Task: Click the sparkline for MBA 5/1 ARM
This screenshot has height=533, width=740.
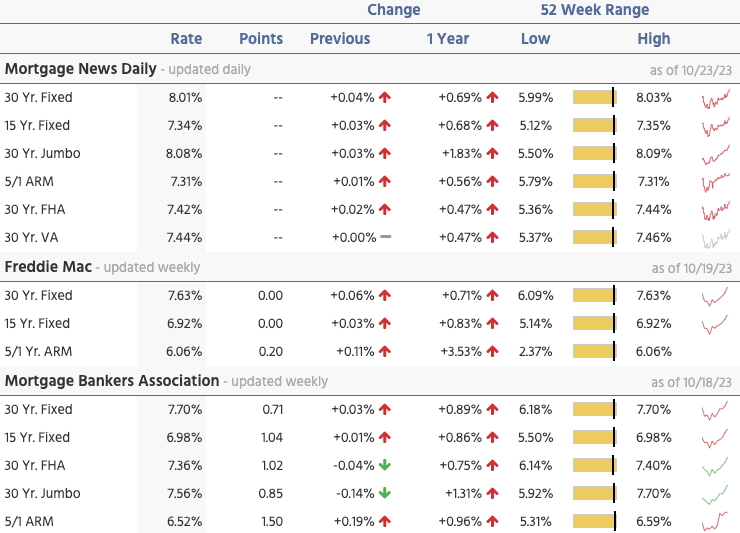Action: point(716,522)
